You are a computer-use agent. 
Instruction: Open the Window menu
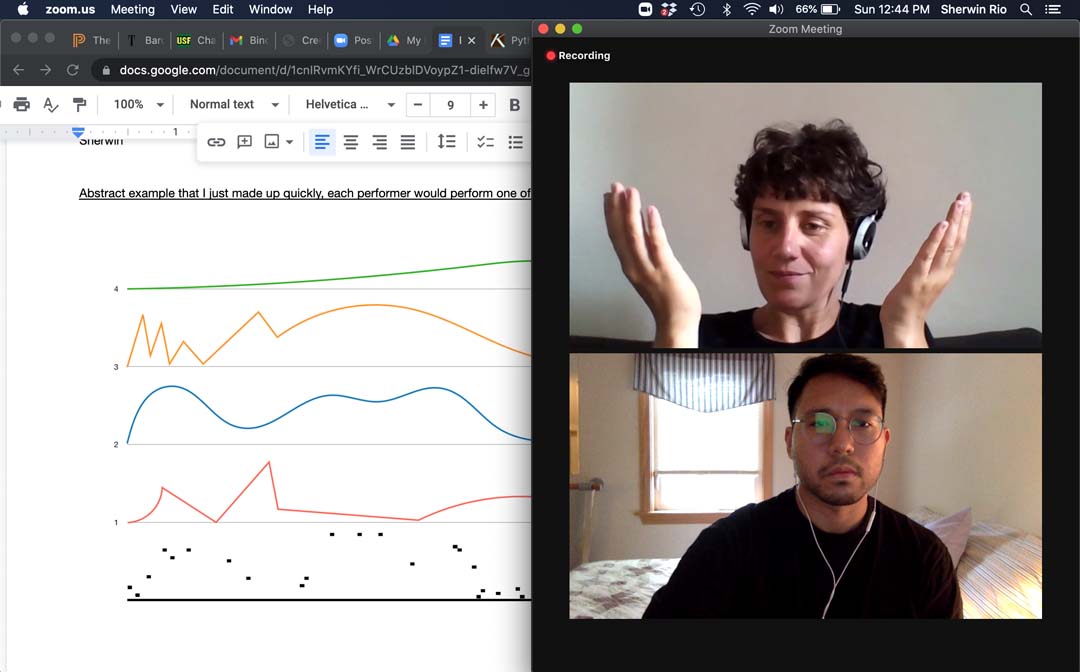[x=271, y=10]
